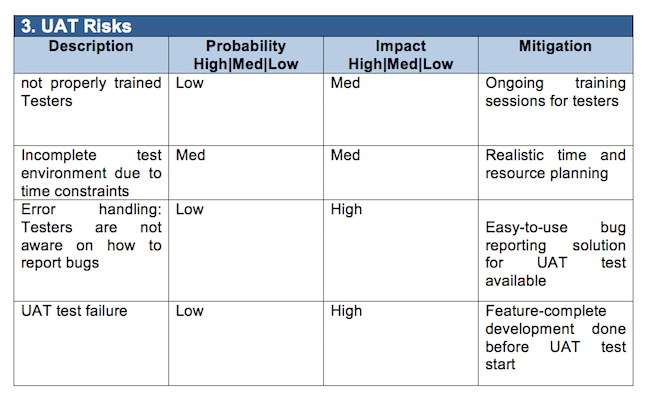Click the 'UAT test failure' cell
650x401 pixels.
(91, 343)
